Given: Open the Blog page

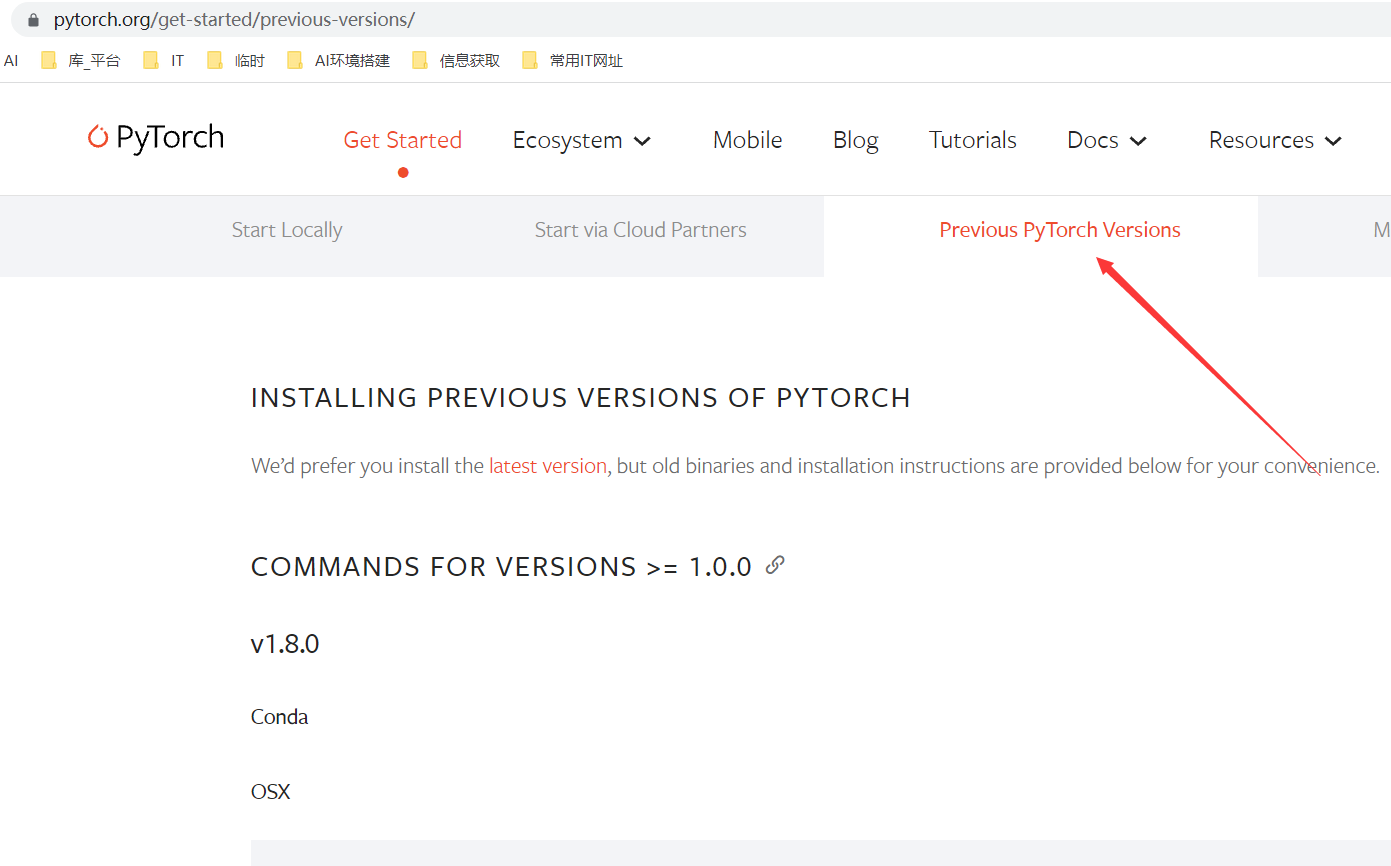Looking at the screenshot, I should (x=855, y=140).
